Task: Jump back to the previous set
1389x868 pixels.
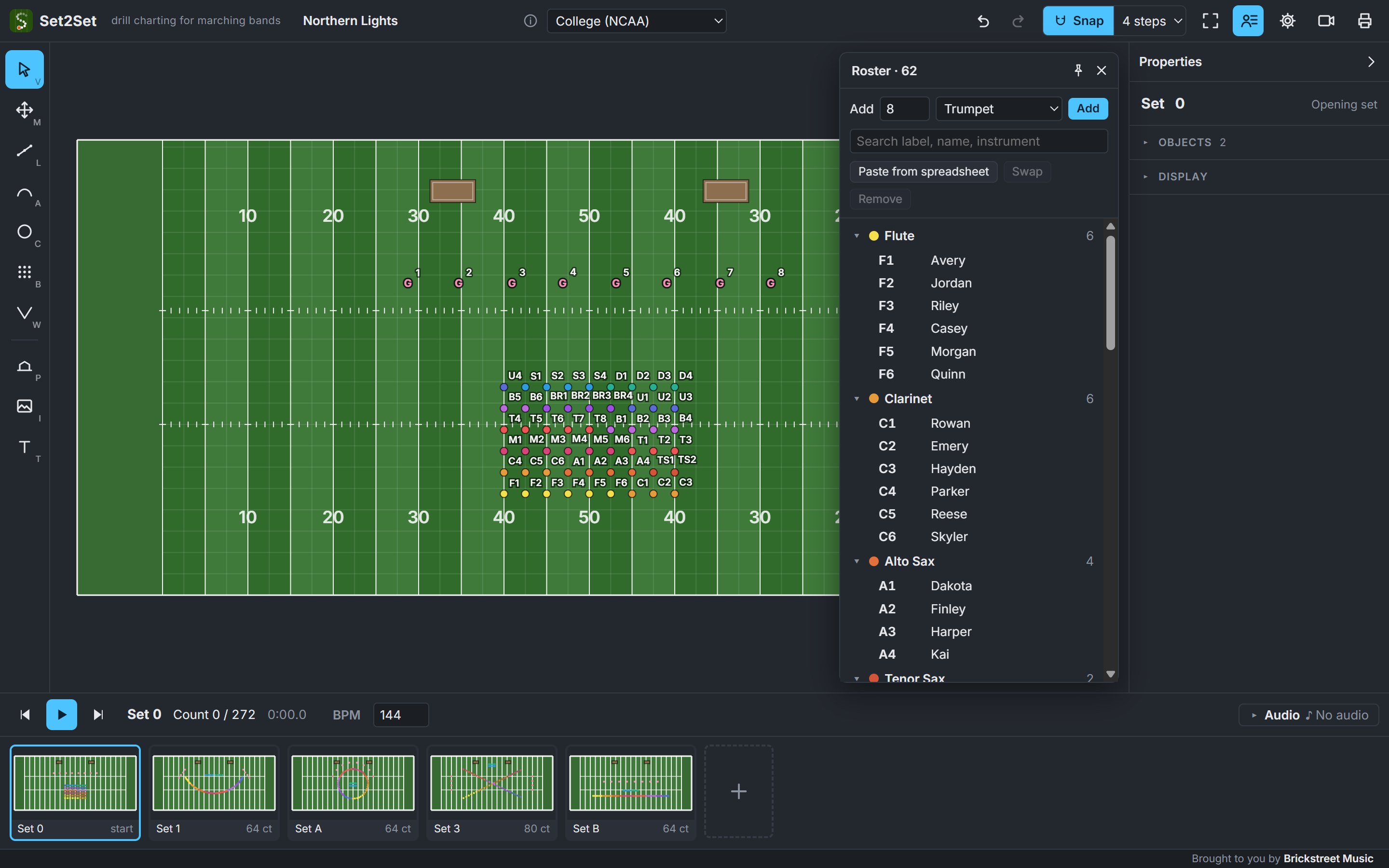Action: pos(25,715)
